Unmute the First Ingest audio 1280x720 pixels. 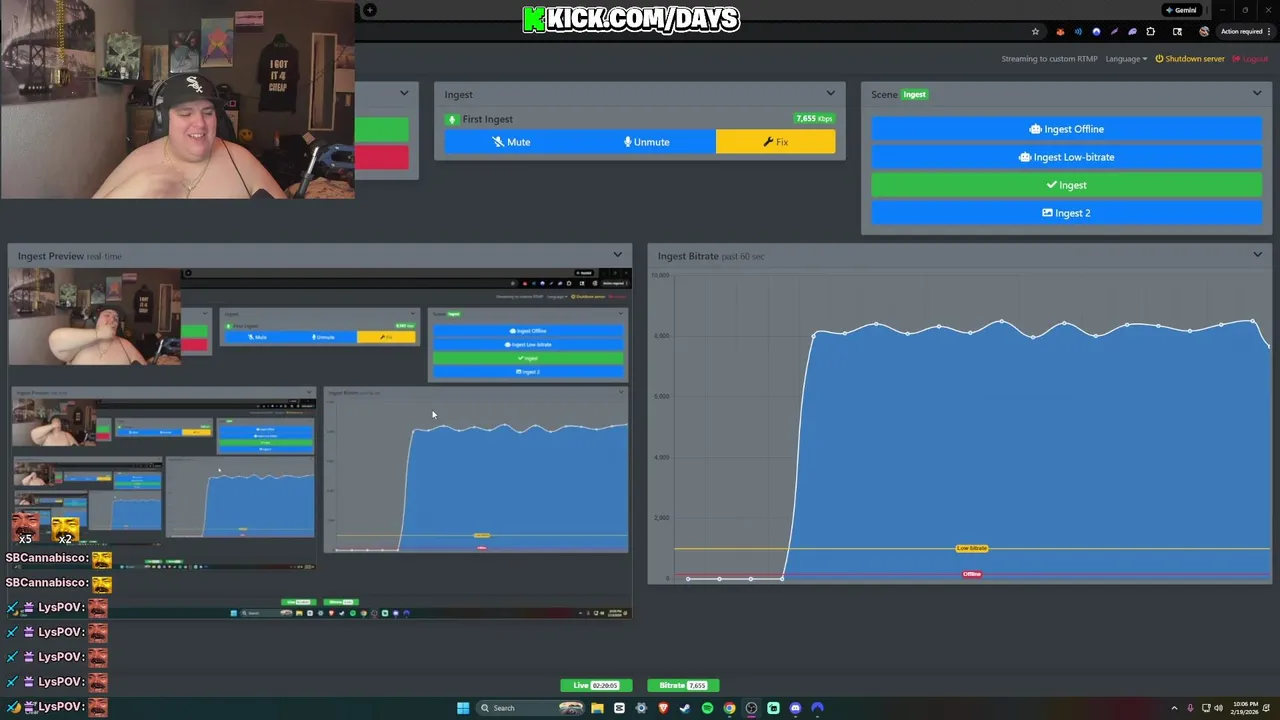pyautogui.click(x=647, y=142)
